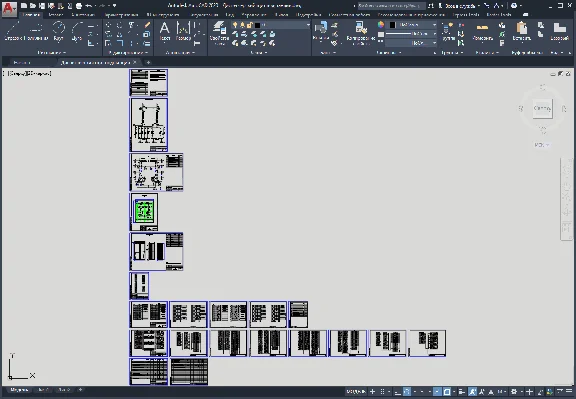Toggle object snap in status bar
Viewport: 576px width, 399px height.
point(447,392)
